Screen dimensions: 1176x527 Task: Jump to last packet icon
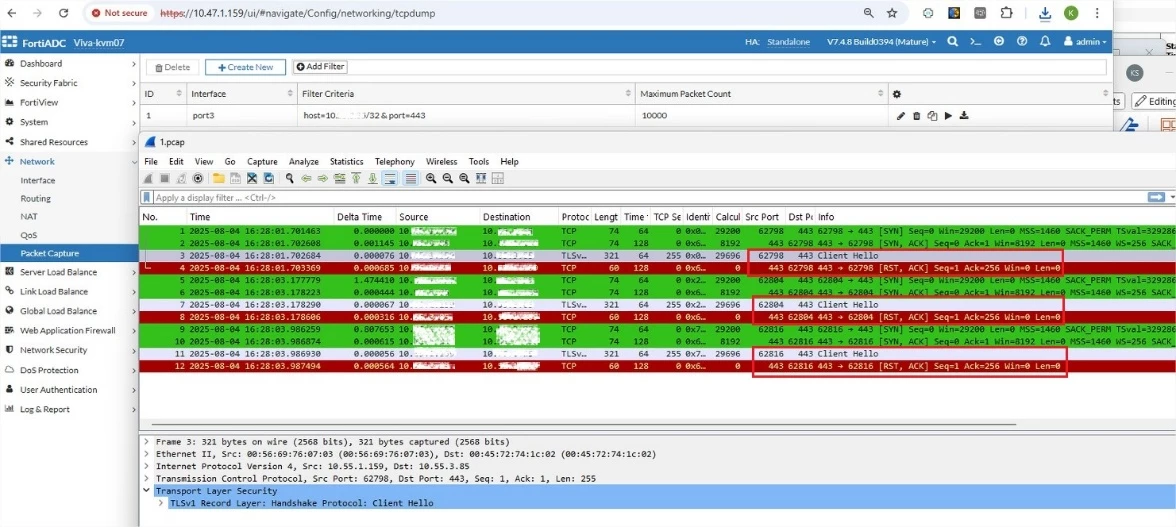(372, 178)
